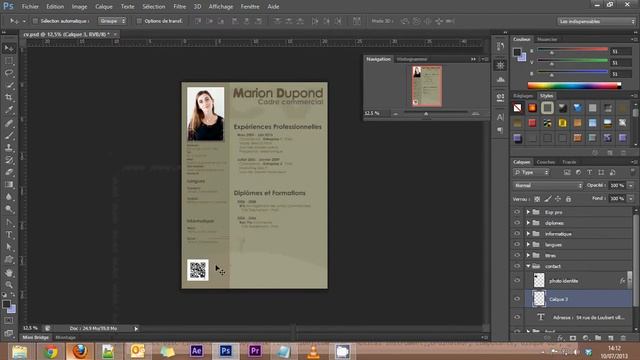
Task: Expand the Exp pro group
Action: [528, 212]
